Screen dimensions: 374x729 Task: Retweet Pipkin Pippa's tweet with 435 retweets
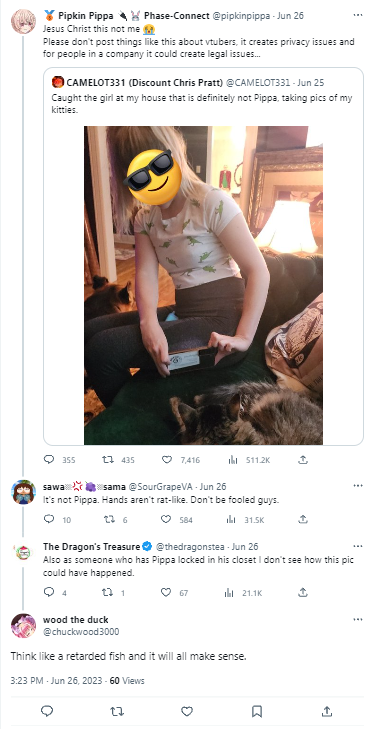(x=108, y=459)
